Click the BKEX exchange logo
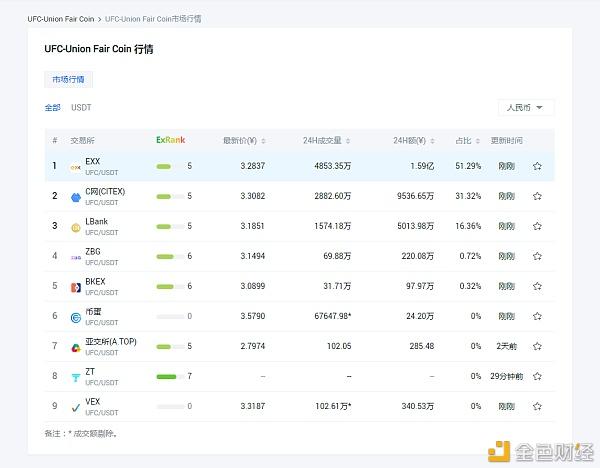 tap(76, 287)
